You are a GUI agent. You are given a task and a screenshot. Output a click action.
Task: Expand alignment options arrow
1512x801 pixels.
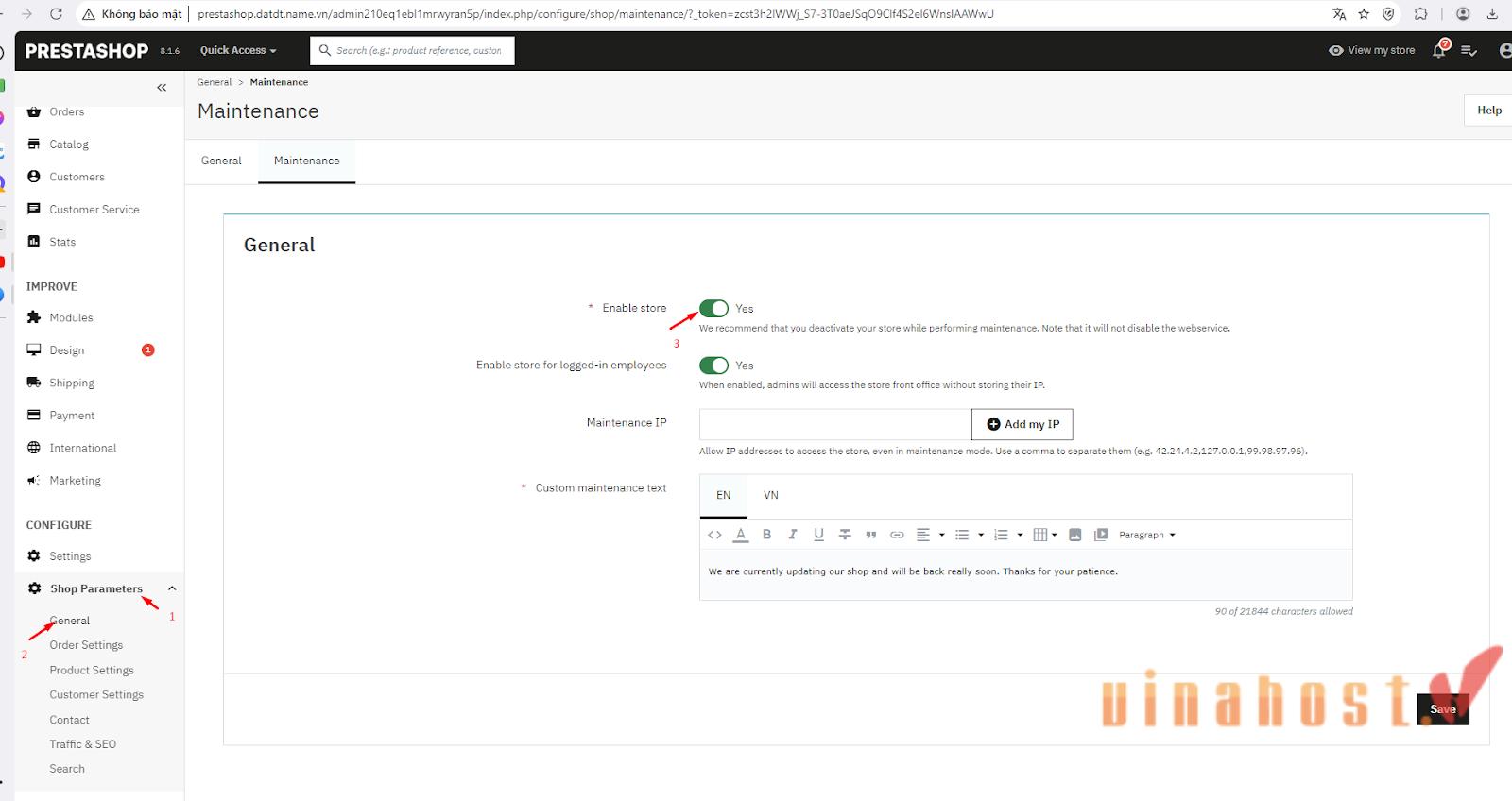(941, 535)
